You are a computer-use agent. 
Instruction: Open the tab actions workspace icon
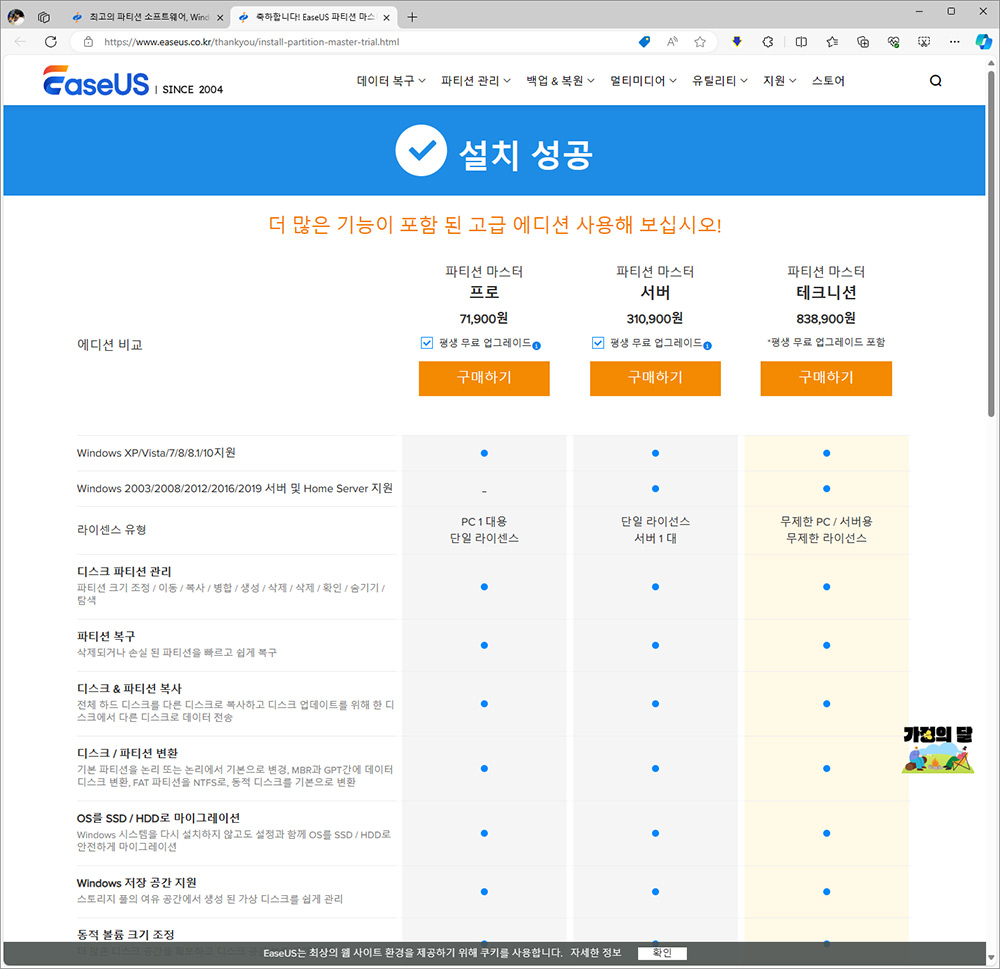point(44,17)
